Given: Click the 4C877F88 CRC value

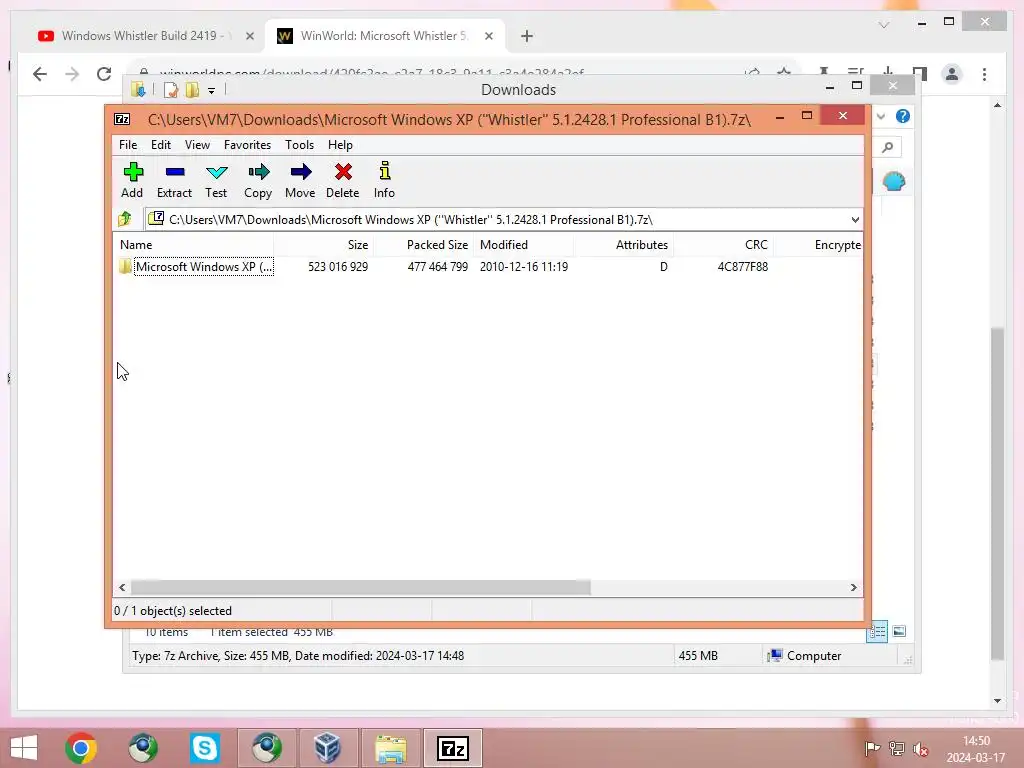Looking at the screenshot, I should click(x=743, y=266).
